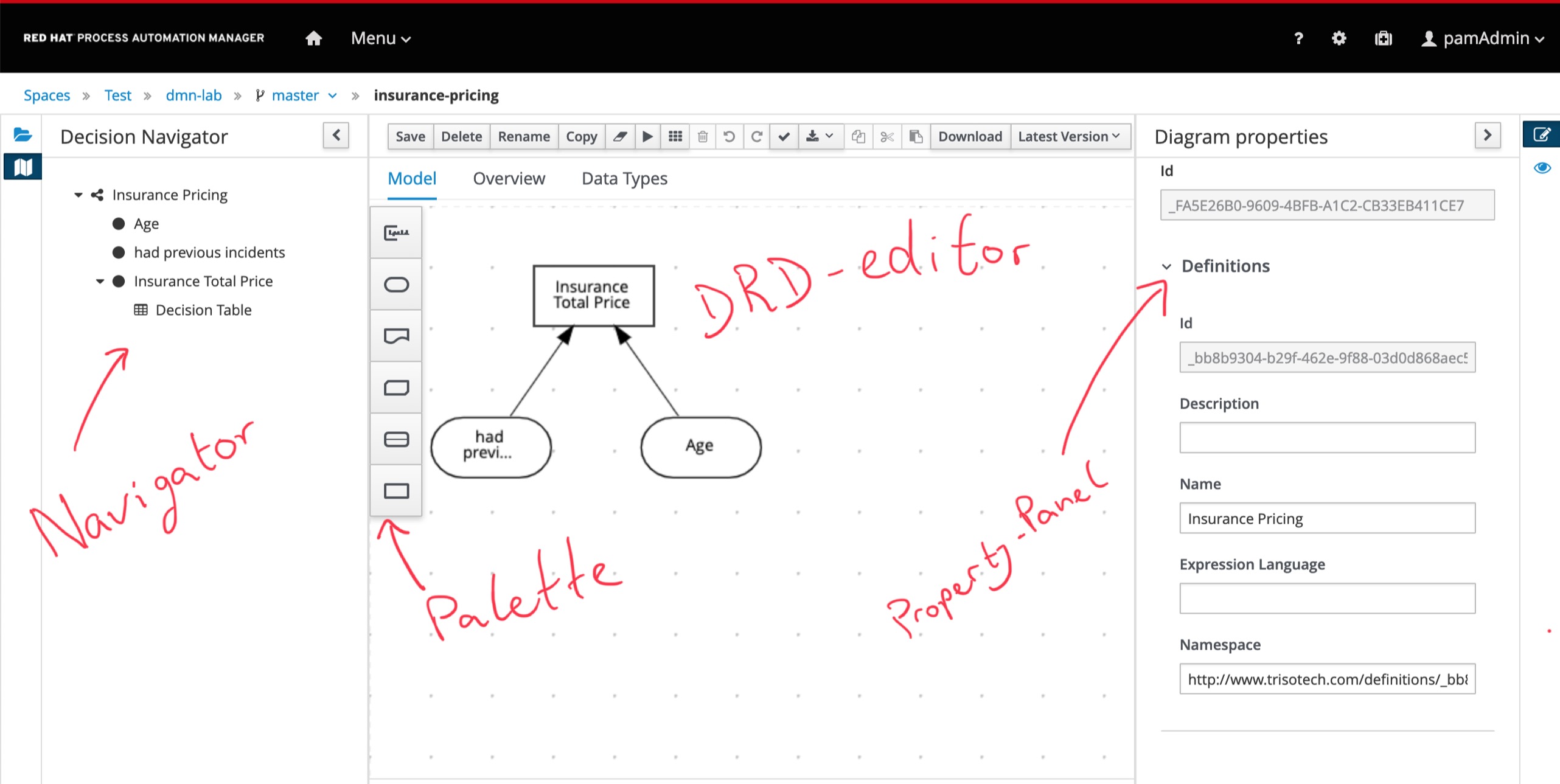
Task: Select Insurance Total Price node on canvas
Action: click(593, 296)
